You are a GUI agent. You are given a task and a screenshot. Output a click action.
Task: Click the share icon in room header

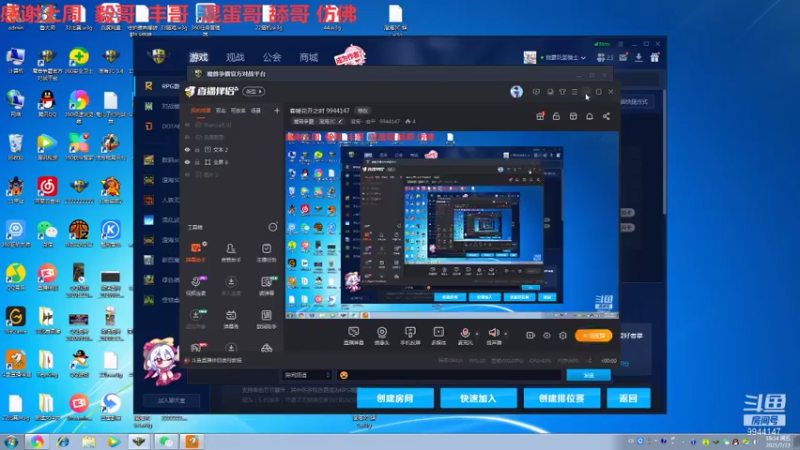pyautogui.click(x=606, y=116)
